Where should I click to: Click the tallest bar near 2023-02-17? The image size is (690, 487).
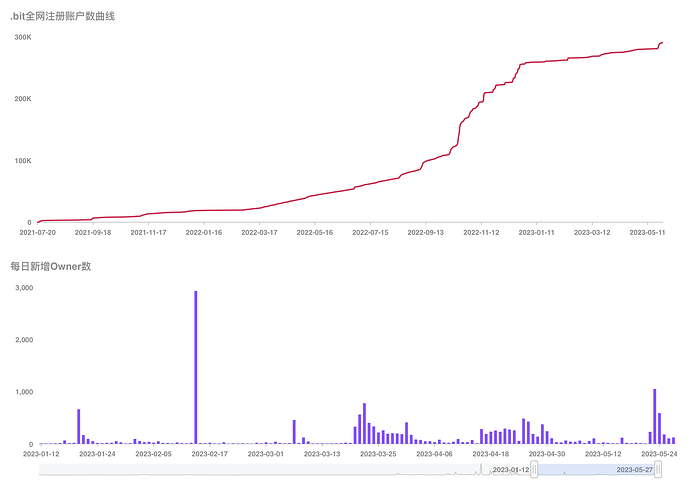pos(196,367)
